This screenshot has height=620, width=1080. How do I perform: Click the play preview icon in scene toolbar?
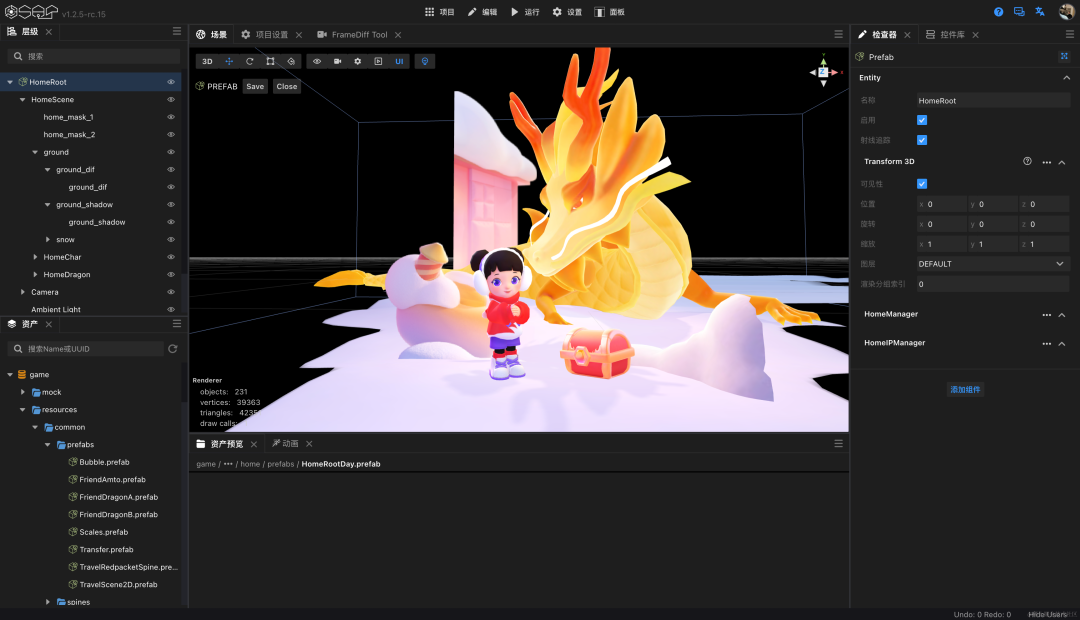[x=378, y=61]
